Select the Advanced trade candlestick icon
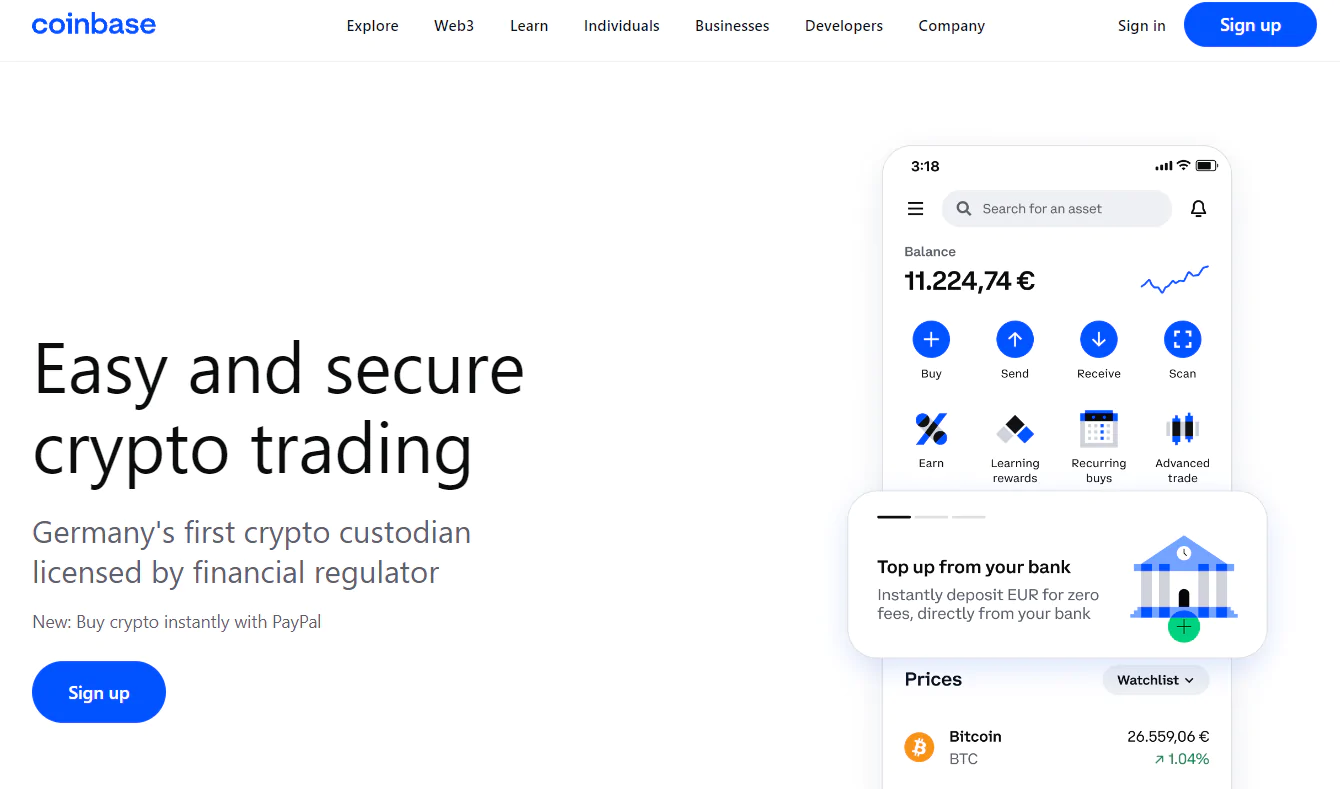 [x=1183, y=429]
